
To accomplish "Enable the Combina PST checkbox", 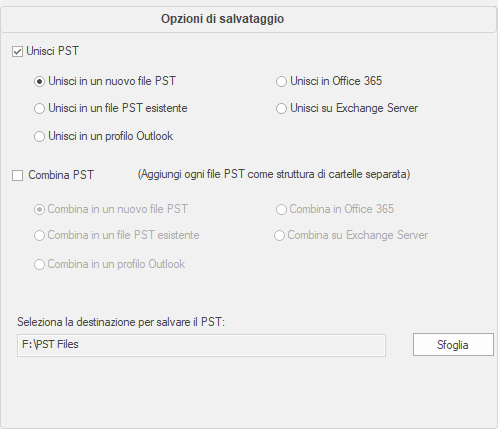I will pos(17,175).
